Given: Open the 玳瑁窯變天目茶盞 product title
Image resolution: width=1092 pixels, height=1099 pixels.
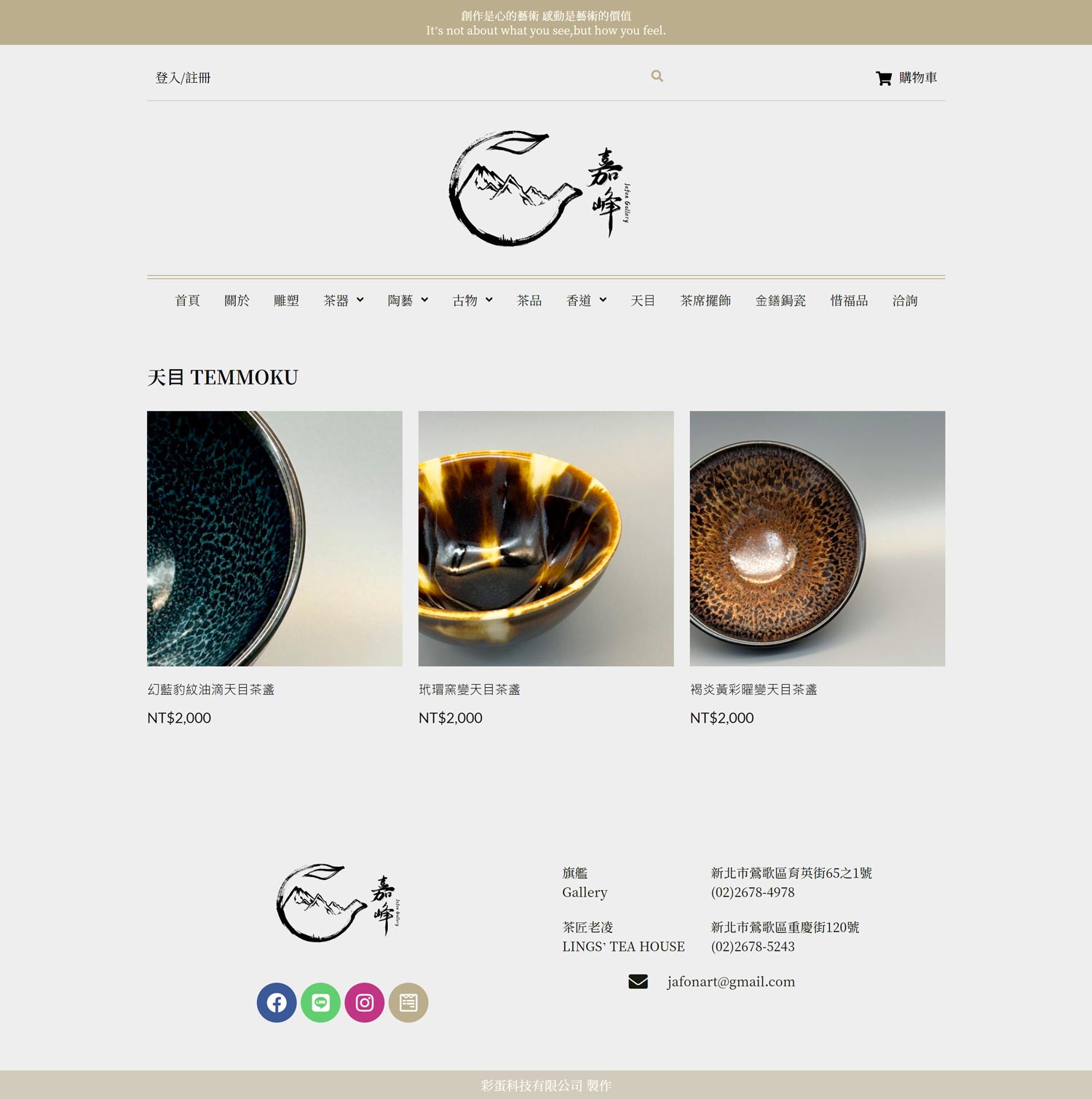Looking at the screenshot, I should [x=470, y=689].
